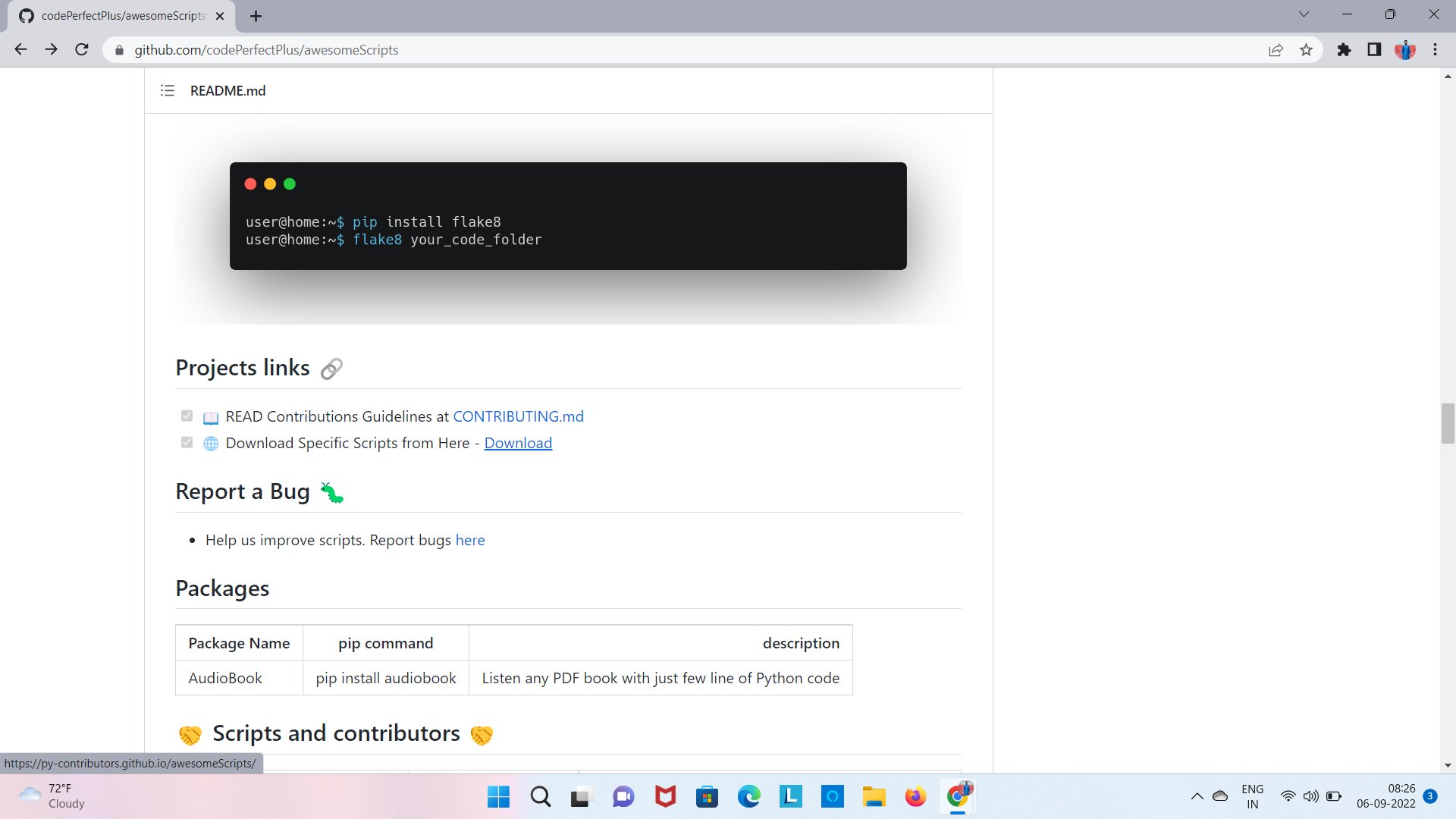Viewport: 1456px width, 819px height.
Task: Open the CONTRIBUTING.md link
Action: click(518, 416)
